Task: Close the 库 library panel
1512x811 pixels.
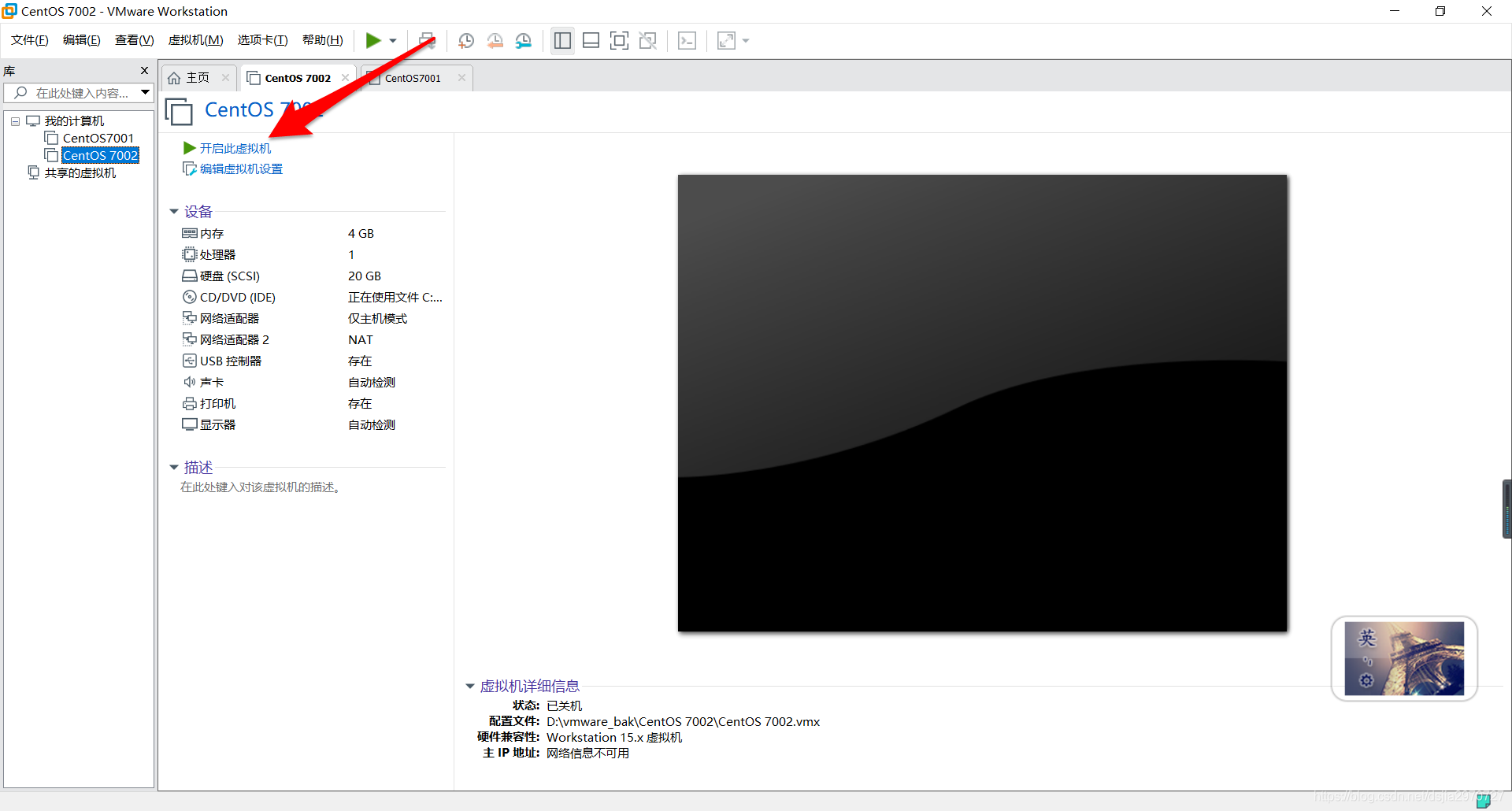Action: [144, 71]
